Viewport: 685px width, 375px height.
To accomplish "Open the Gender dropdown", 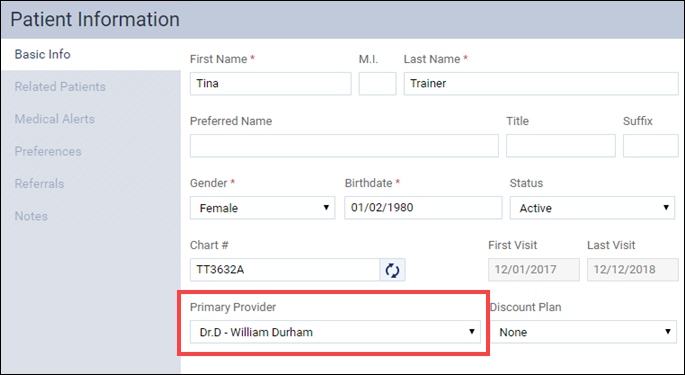I will [x=263, y=208].
